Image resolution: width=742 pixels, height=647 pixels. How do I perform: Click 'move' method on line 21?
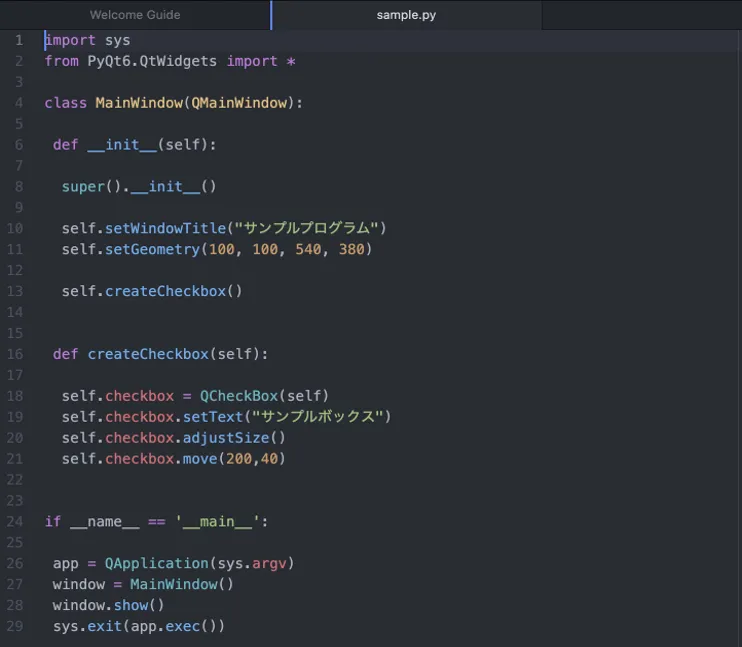200,459
